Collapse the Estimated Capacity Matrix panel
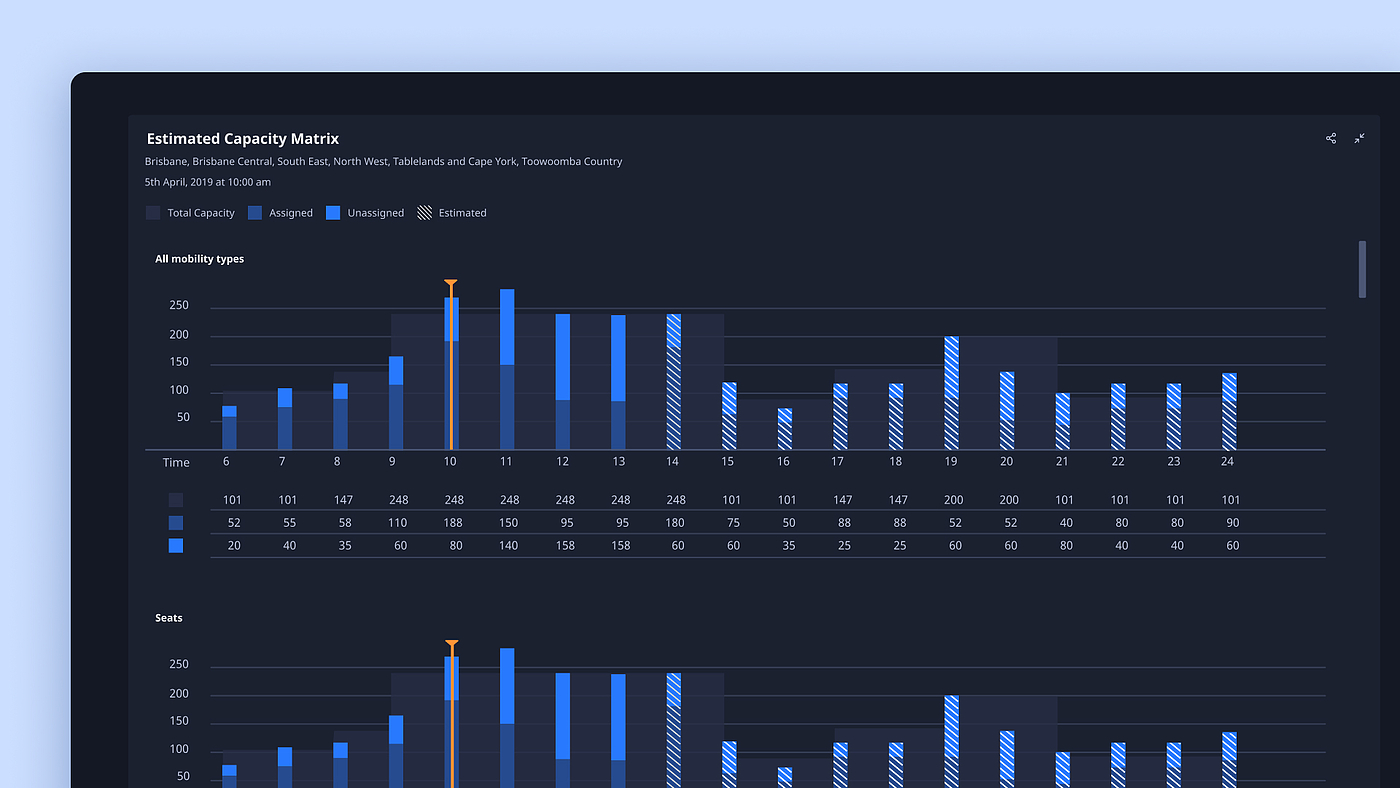1400x788 pixels. coord(1359,139)
